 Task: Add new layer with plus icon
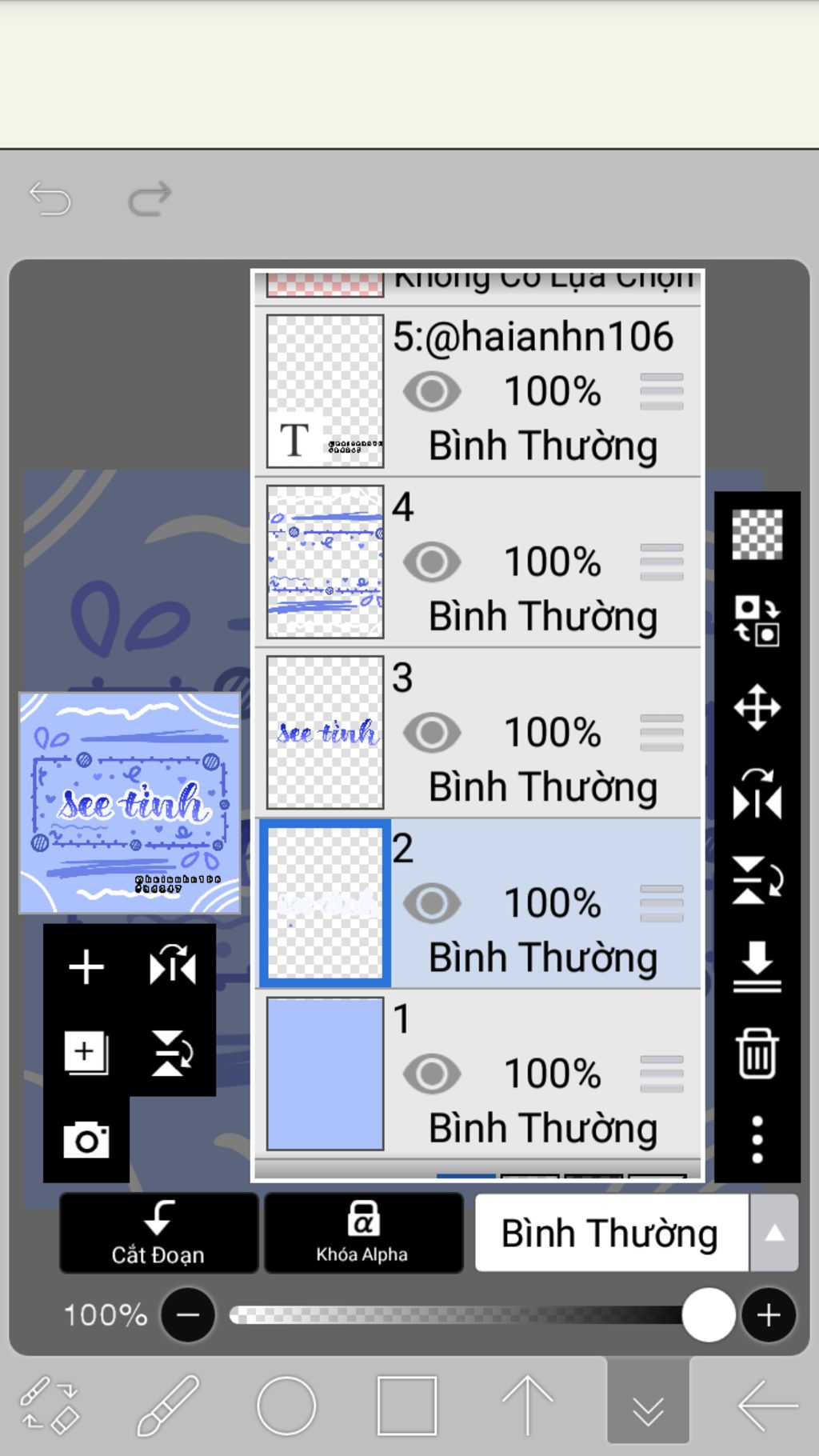coord(86,967)
